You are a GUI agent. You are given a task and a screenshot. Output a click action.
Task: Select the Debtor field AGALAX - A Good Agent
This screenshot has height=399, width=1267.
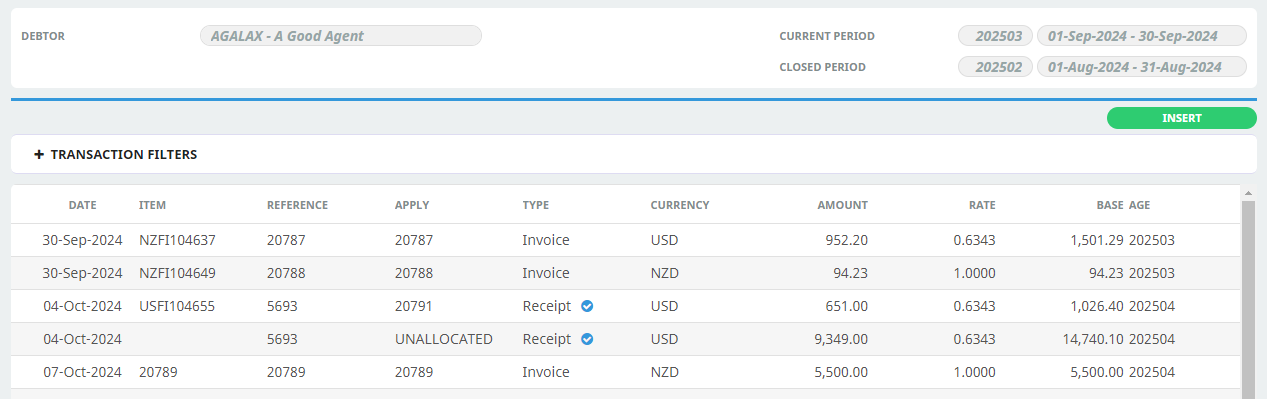click(341, 36)
